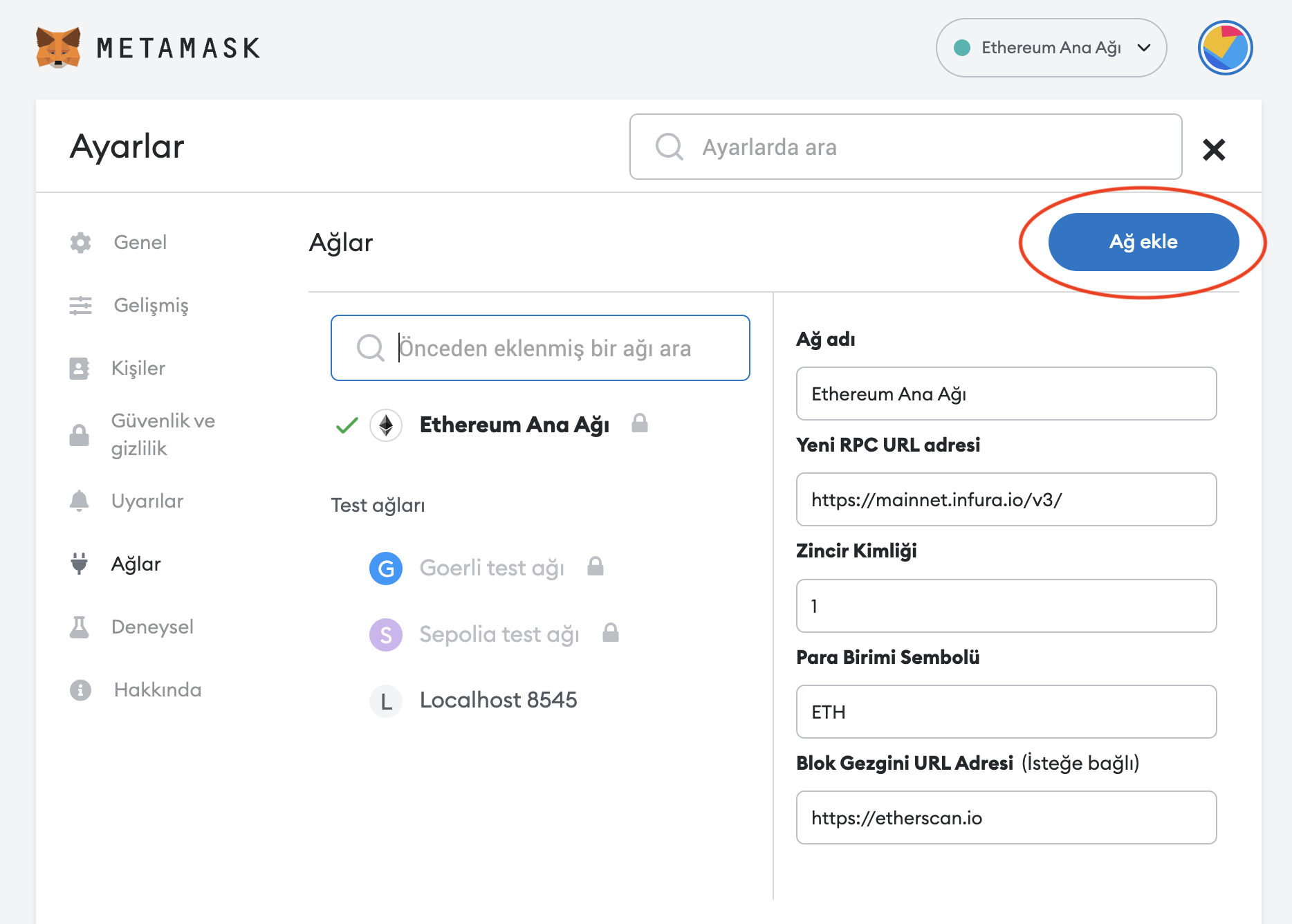This screenshot has height=924, width=1292.
Task: Click the Yeni RPC URL adresi label
Action: [x=888, y=445]
